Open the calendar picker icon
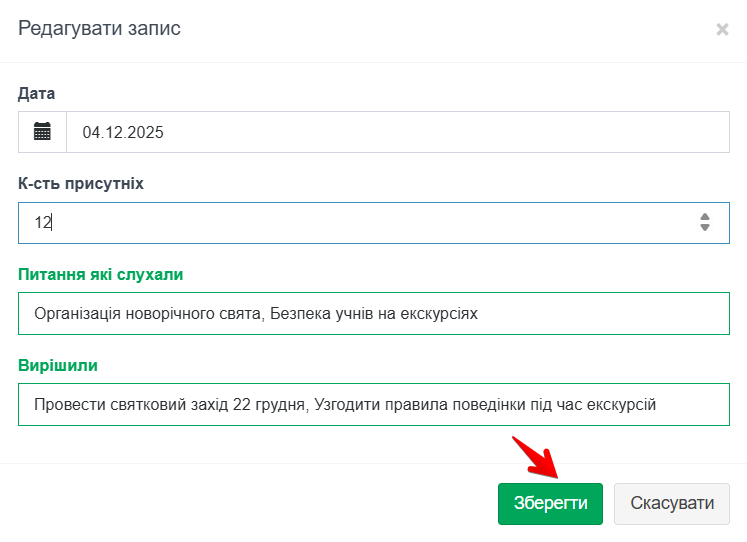Image resolution: width=747 pixels, height=542 pixels. [42, 132]
